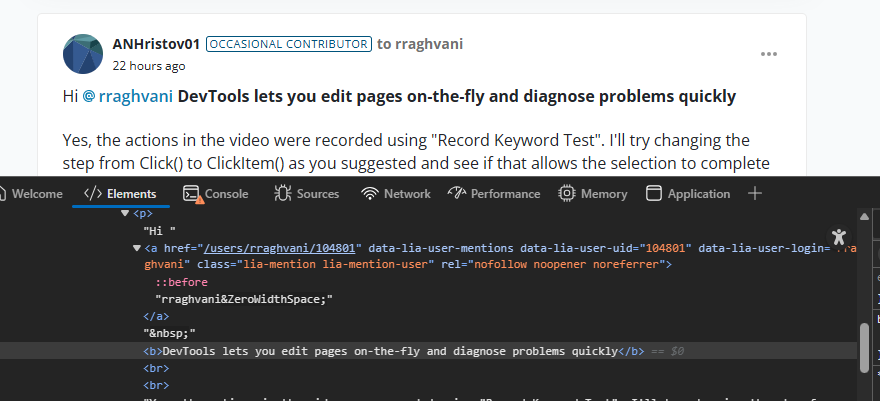Click the plus icon to add more tools
Viewport: 880px width, 401px height.
click(755, 193)
